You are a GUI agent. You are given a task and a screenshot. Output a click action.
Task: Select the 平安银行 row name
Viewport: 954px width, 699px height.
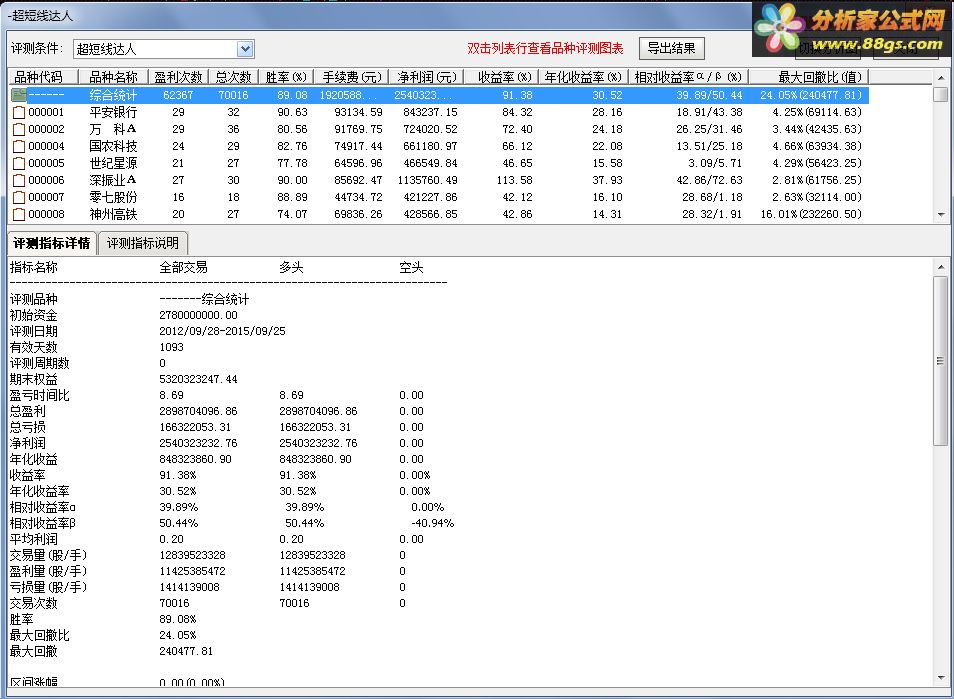[x=113, y=113]
